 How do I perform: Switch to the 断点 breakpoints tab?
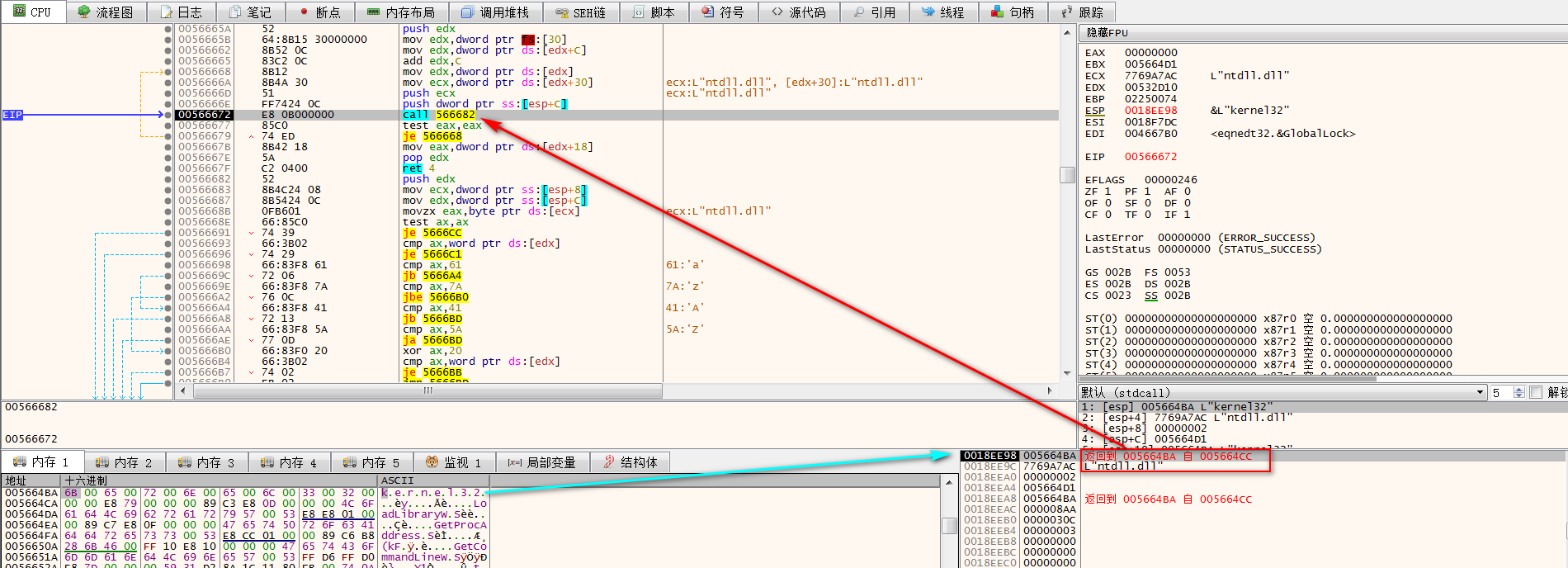pyautogui.click(x=320, y=12)
